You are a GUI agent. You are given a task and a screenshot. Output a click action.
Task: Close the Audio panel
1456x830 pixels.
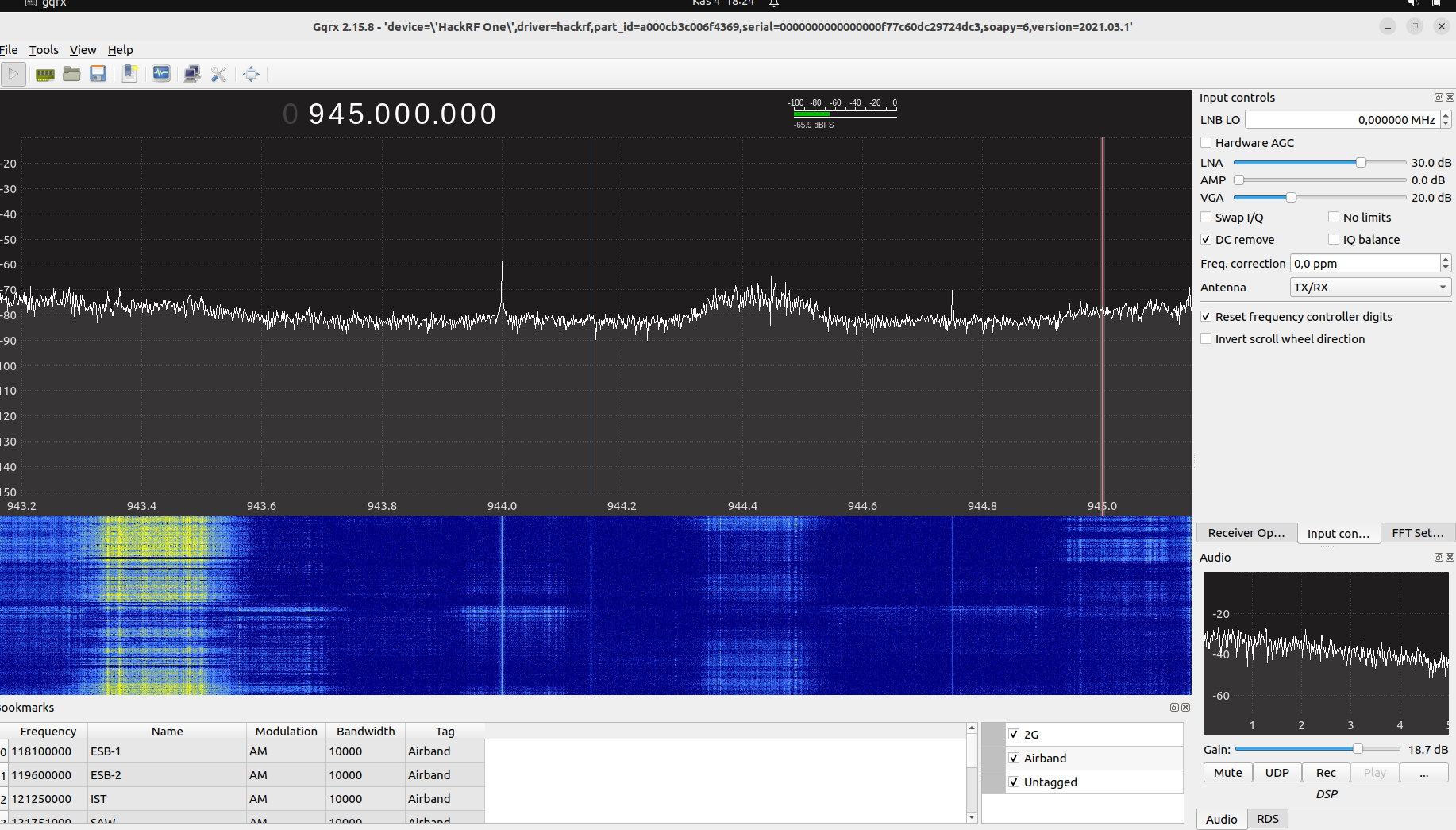click(1450, 557)
